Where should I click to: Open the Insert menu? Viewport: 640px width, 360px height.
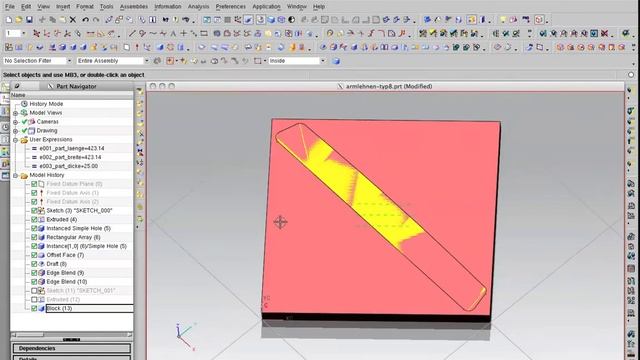pyautogui.click(x=63, y=7)
